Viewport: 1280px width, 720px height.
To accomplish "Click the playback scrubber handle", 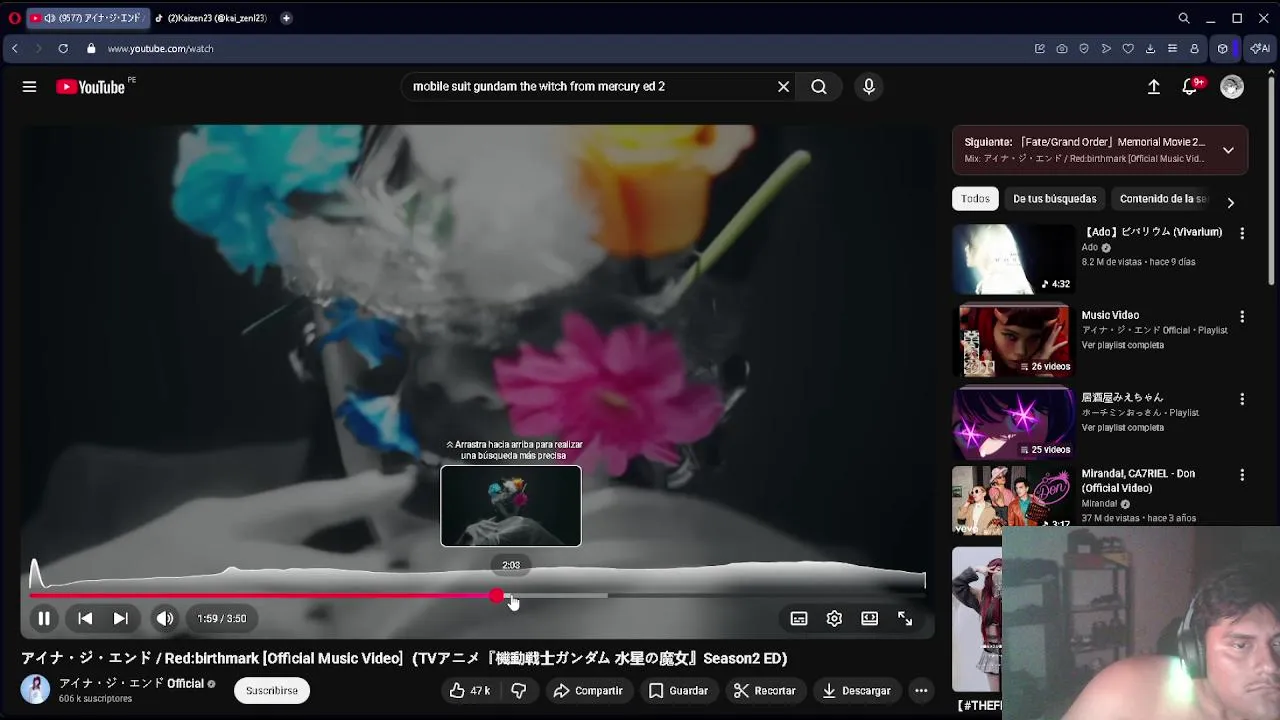I will click(x=497, y=596).
